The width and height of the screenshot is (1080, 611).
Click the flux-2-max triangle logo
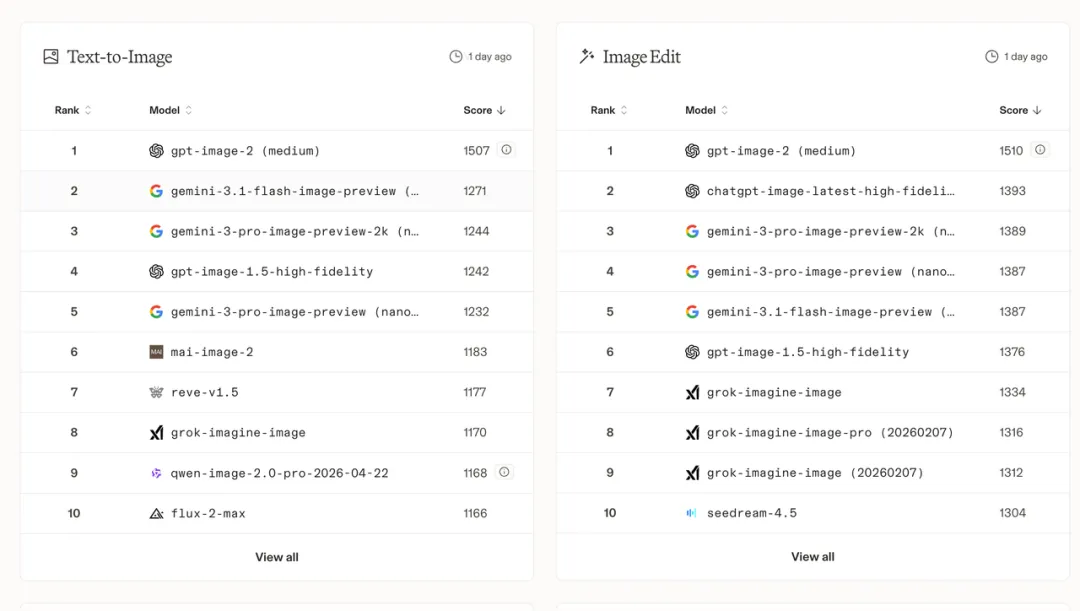pyautogui.click(x=156, y=513)
